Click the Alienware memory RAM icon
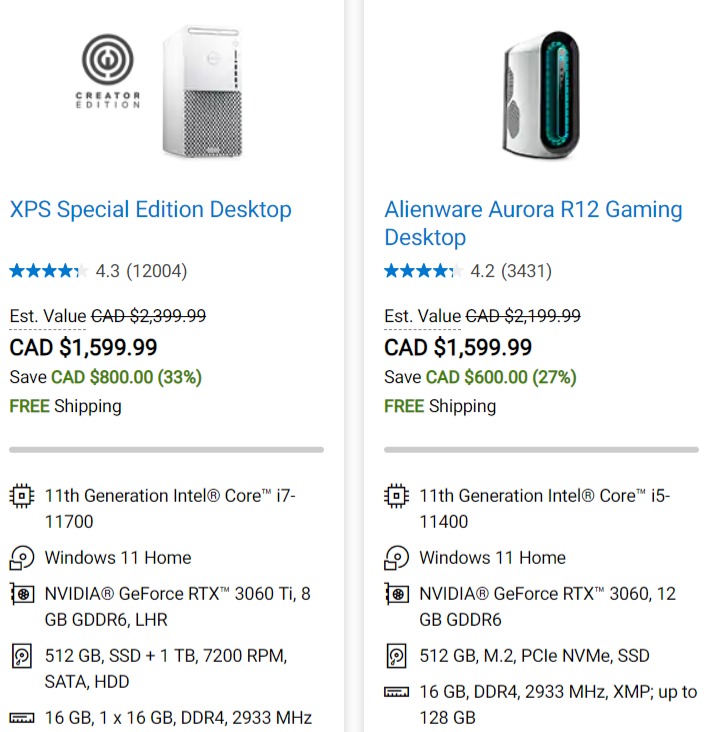Image resolution: width=710 pixels, height=732 pixels. [396, 692]
